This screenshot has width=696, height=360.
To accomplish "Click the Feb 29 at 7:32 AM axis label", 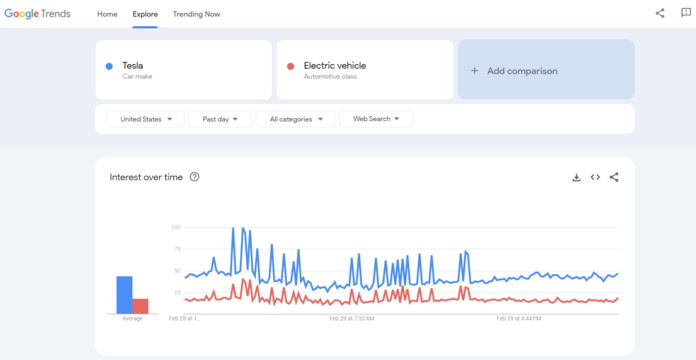I will pos(352,319).
